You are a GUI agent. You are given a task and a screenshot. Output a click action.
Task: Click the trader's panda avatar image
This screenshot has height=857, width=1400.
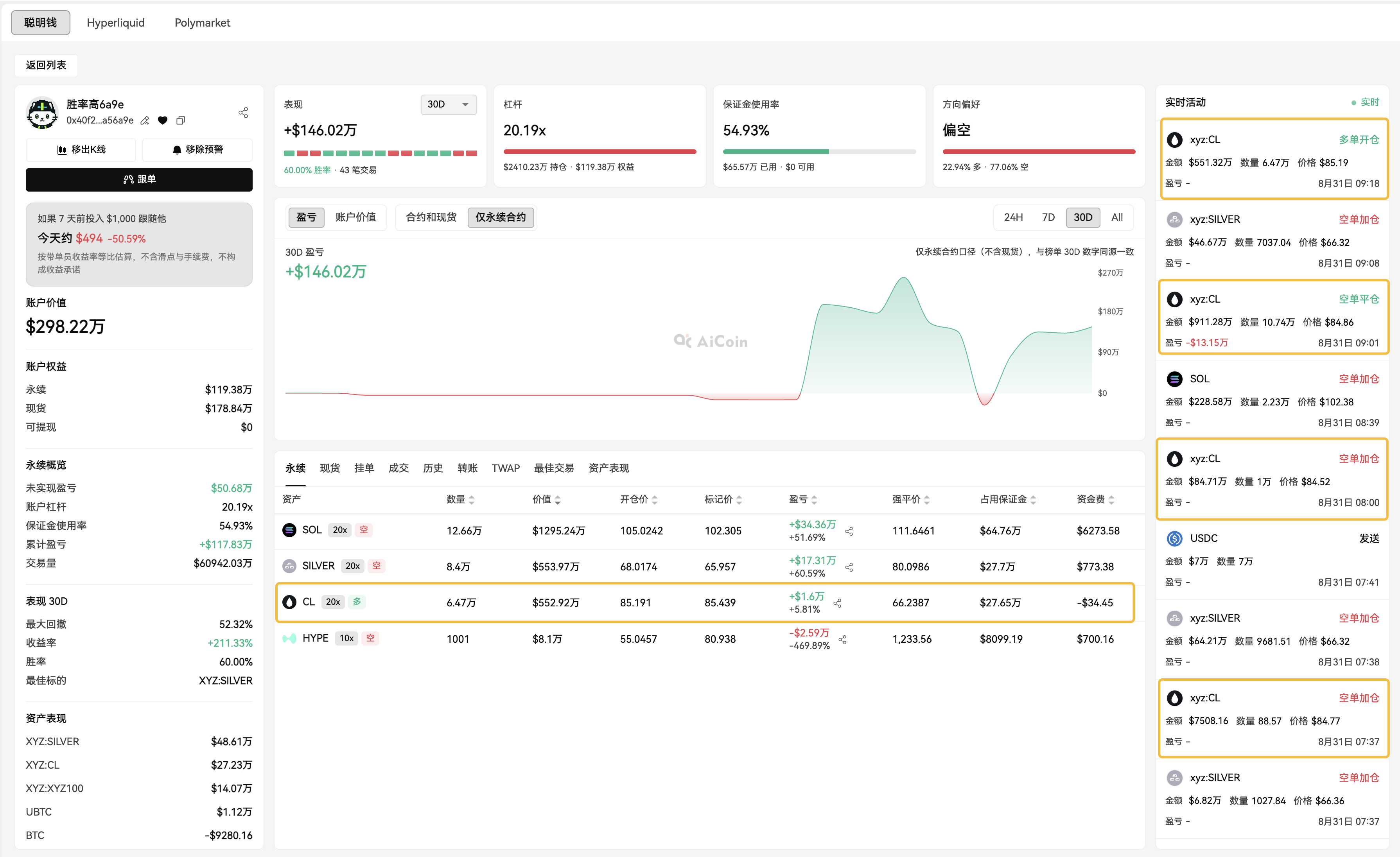(42, 113)
